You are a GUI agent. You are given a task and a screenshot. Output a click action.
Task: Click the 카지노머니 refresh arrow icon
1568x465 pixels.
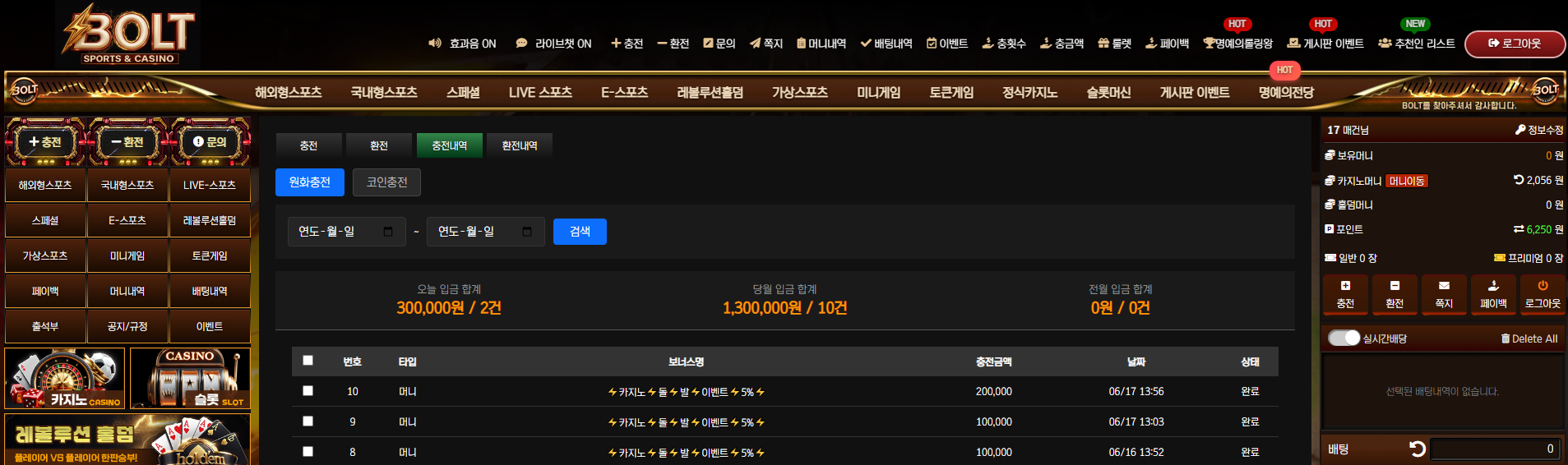click(1519, 180)
